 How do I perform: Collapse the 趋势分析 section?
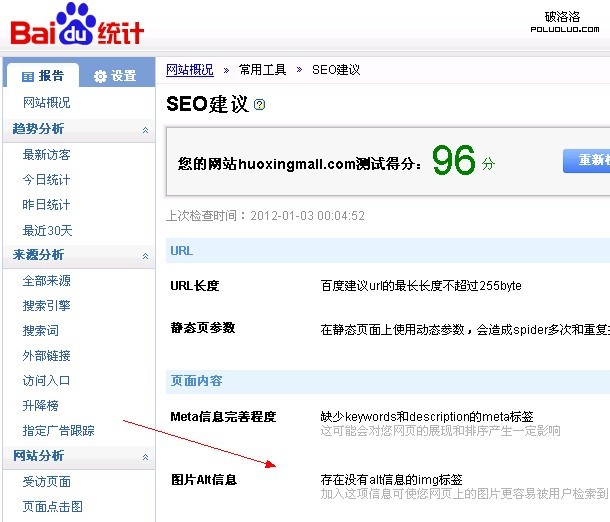point(146,130)
